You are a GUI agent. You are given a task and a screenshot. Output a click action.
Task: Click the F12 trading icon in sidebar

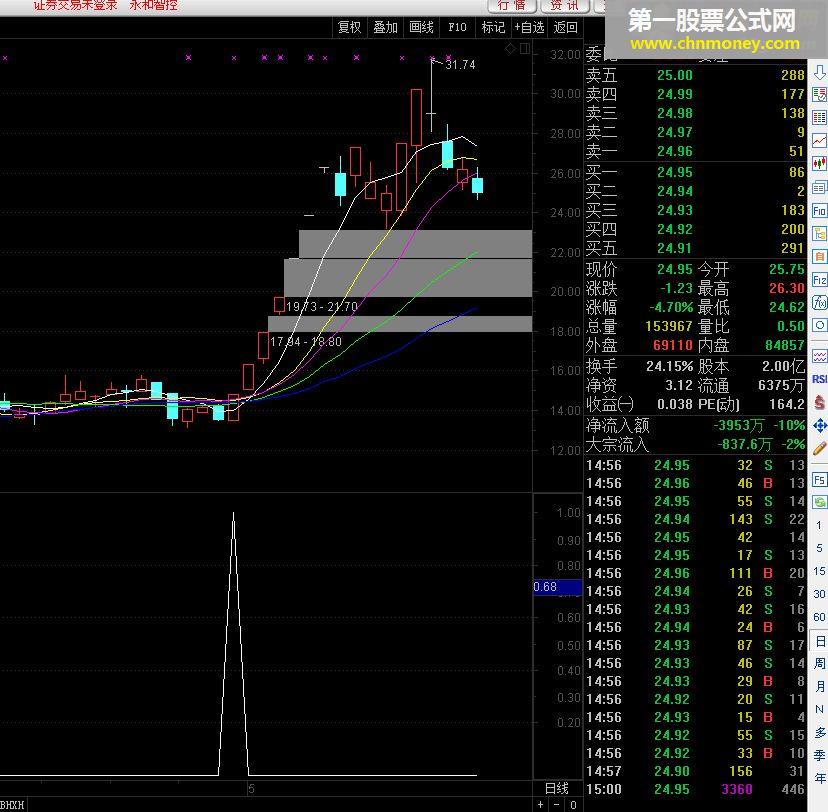point(820,280)
